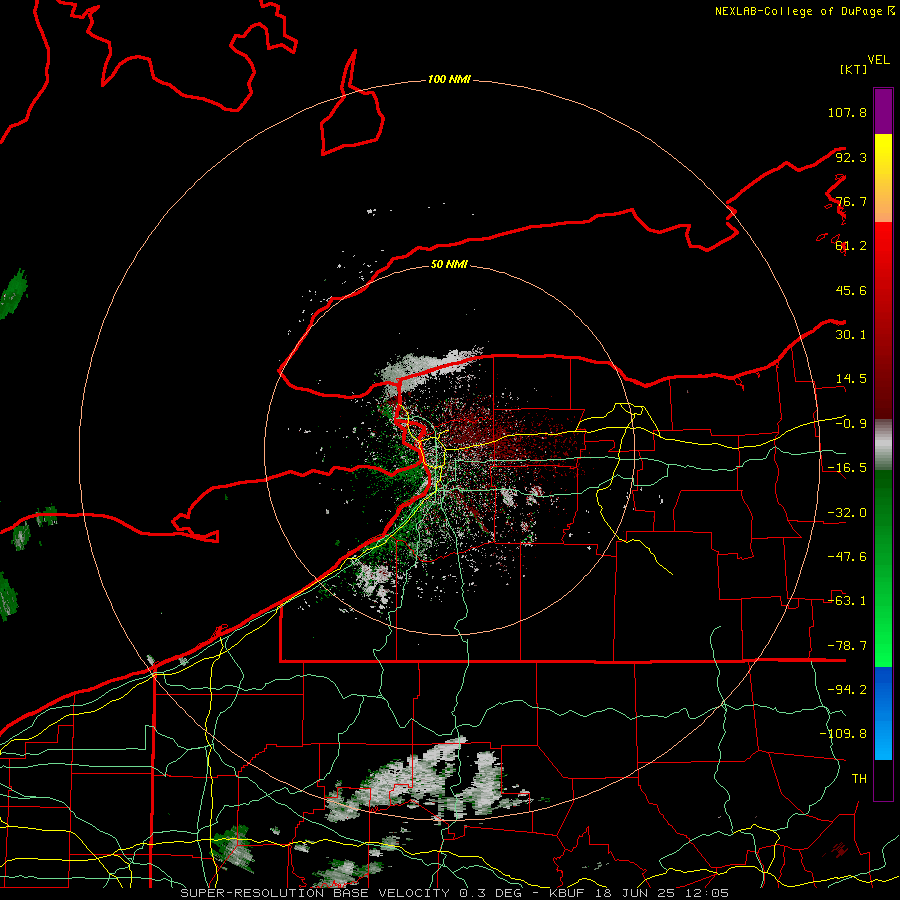Click the 61.2 velocity scale value
Screen dimensions: 900x900
[x=851, y=246]
